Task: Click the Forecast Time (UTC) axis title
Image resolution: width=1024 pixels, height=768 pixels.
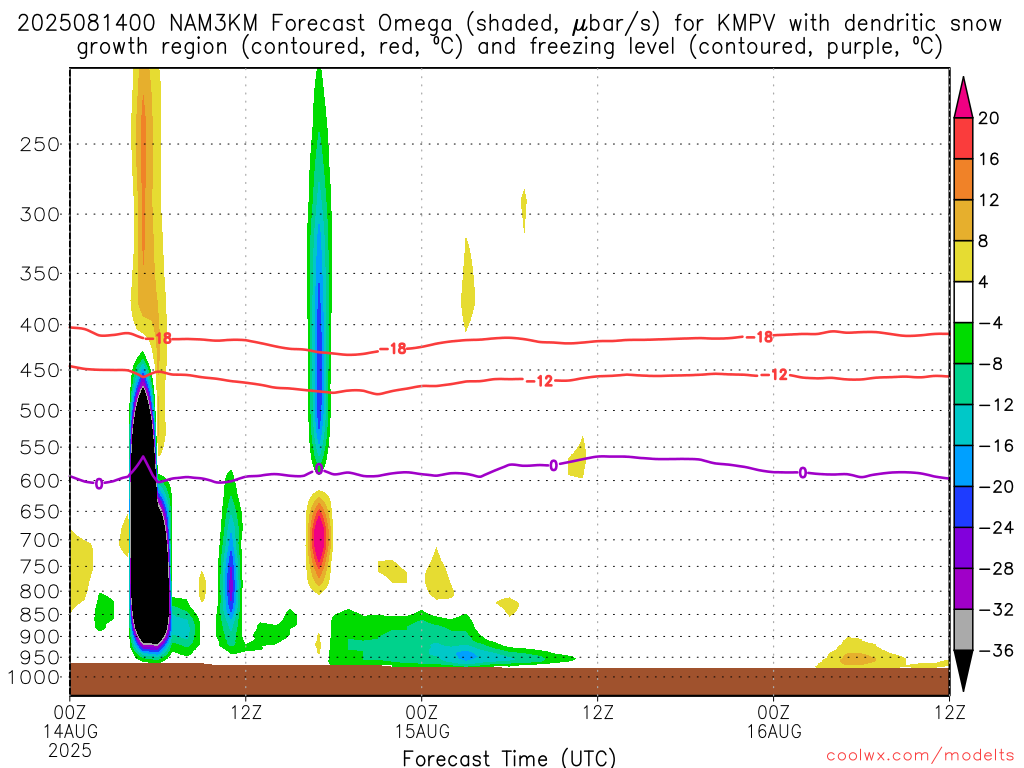Action: pos(509,758)
